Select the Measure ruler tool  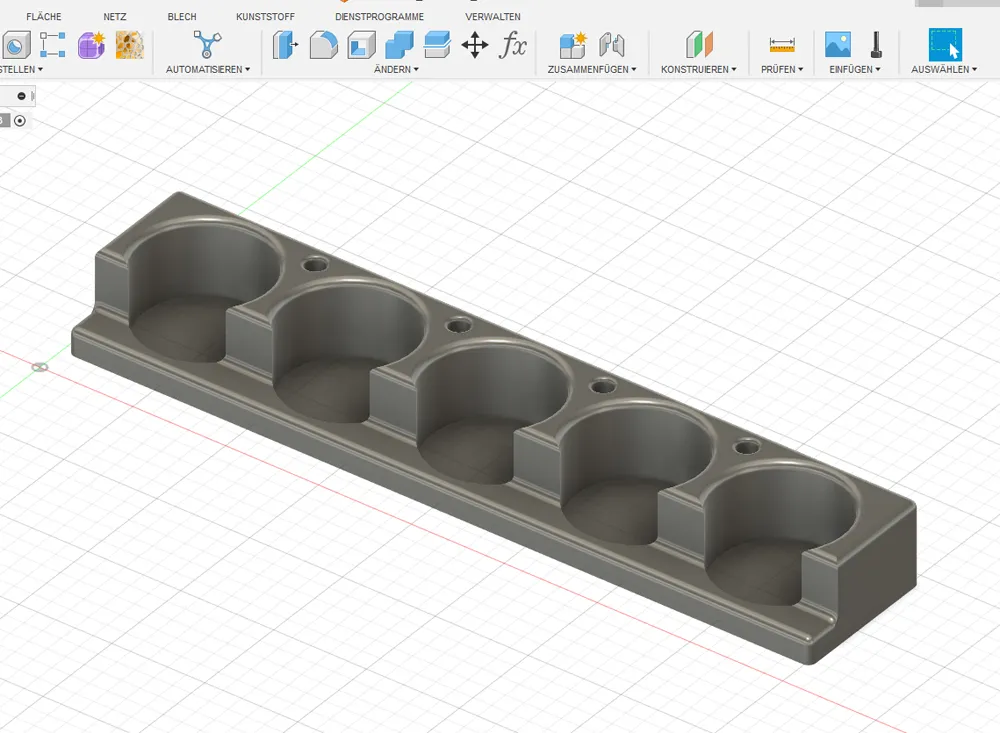[781, 44]
